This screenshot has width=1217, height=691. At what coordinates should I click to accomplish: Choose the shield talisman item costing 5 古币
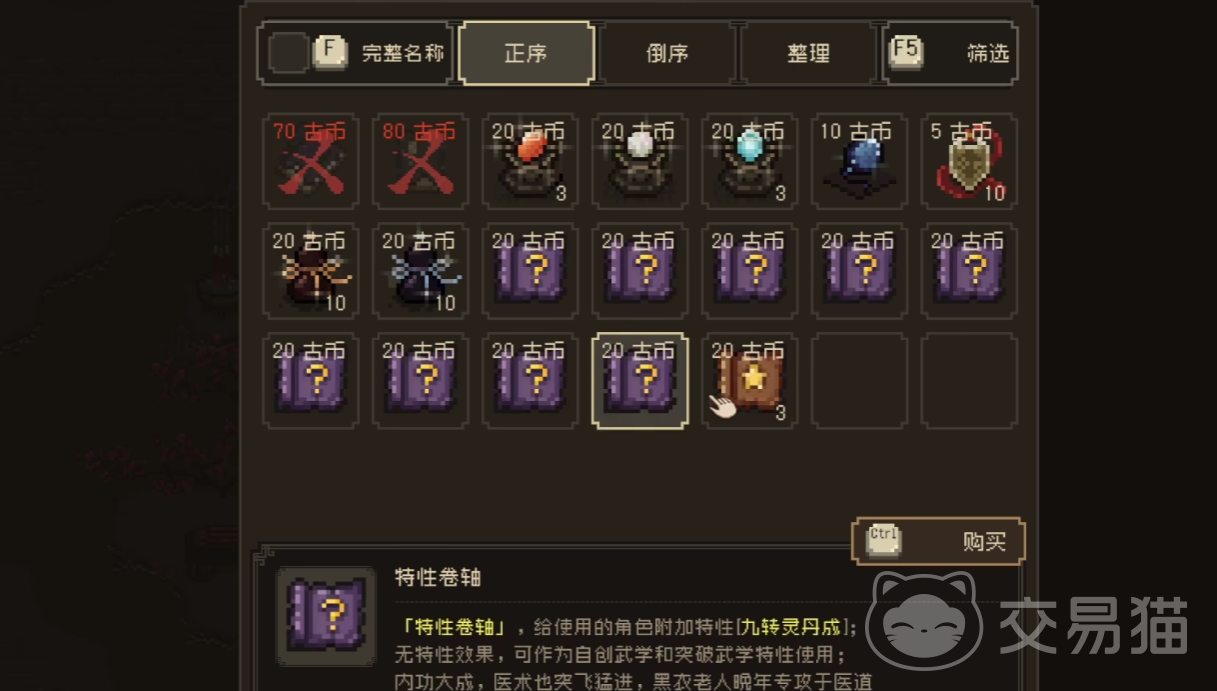click(970, 161)
